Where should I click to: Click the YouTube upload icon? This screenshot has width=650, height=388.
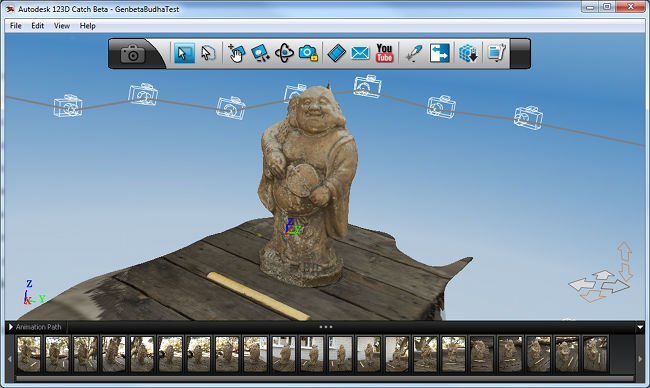pos(384,53)
